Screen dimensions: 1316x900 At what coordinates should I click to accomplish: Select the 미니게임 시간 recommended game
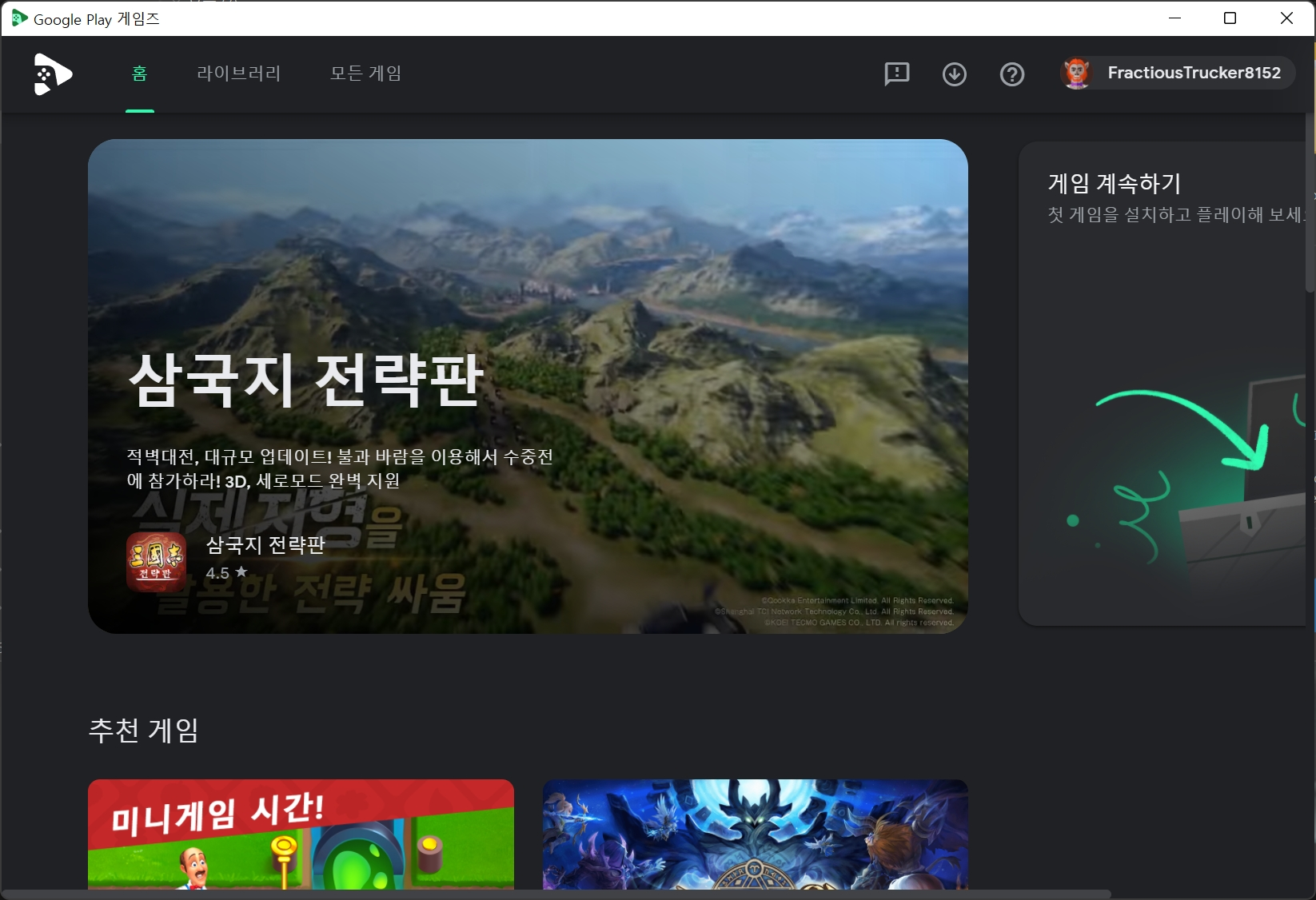point(301,839)
